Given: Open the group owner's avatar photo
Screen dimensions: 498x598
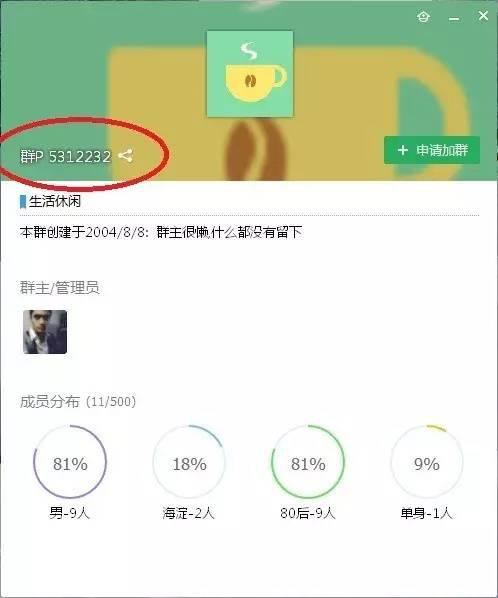Looking at the screenshot, I should pos(45,332).
